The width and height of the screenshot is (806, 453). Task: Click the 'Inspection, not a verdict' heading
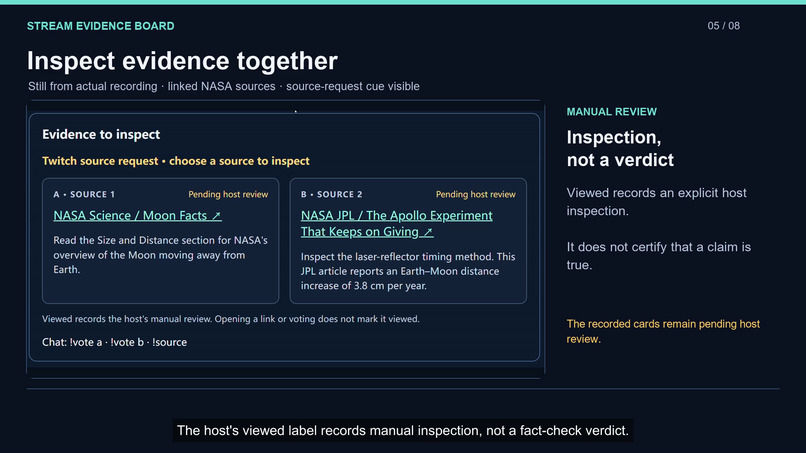pos(620,149)
